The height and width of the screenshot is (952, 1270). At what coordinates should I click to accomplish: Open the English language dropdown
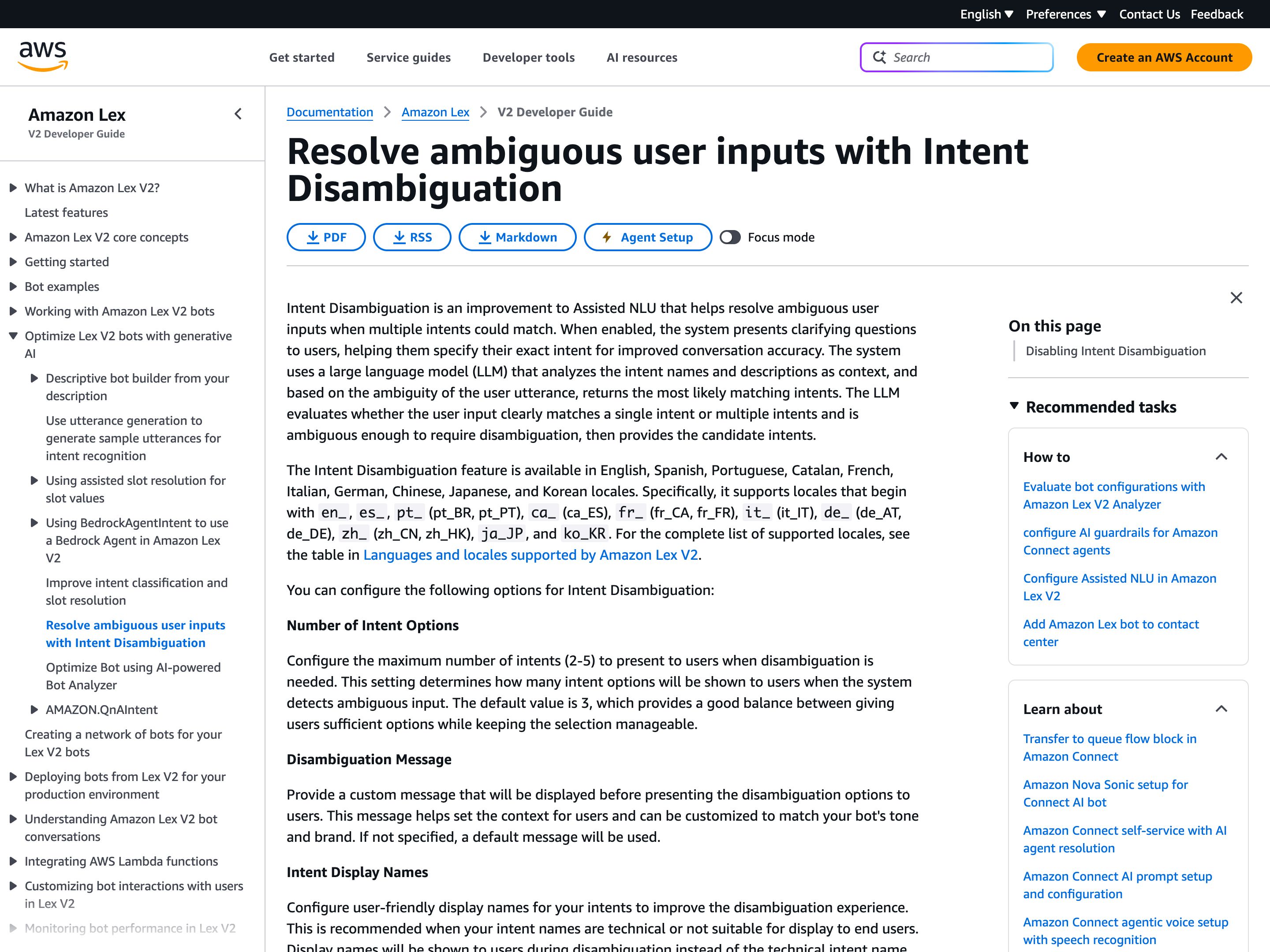(x=986, y=15)
